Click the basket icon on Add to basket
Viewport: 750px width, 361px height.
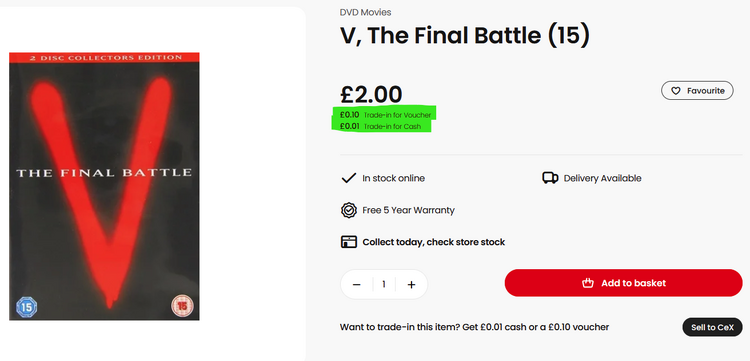pyautogui.click(x=587, y=283)
